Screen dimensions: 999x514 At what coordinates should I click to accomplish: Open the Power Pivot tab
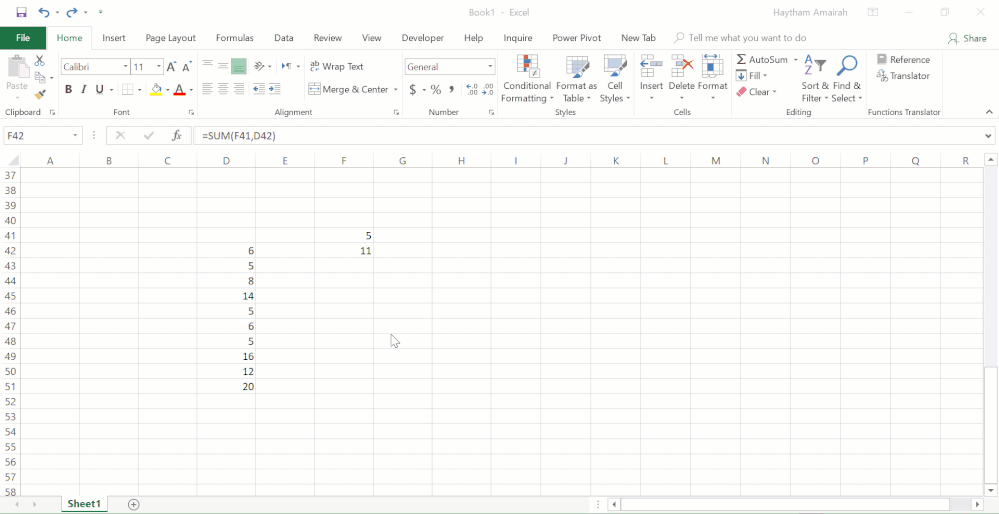pos(577,38)
